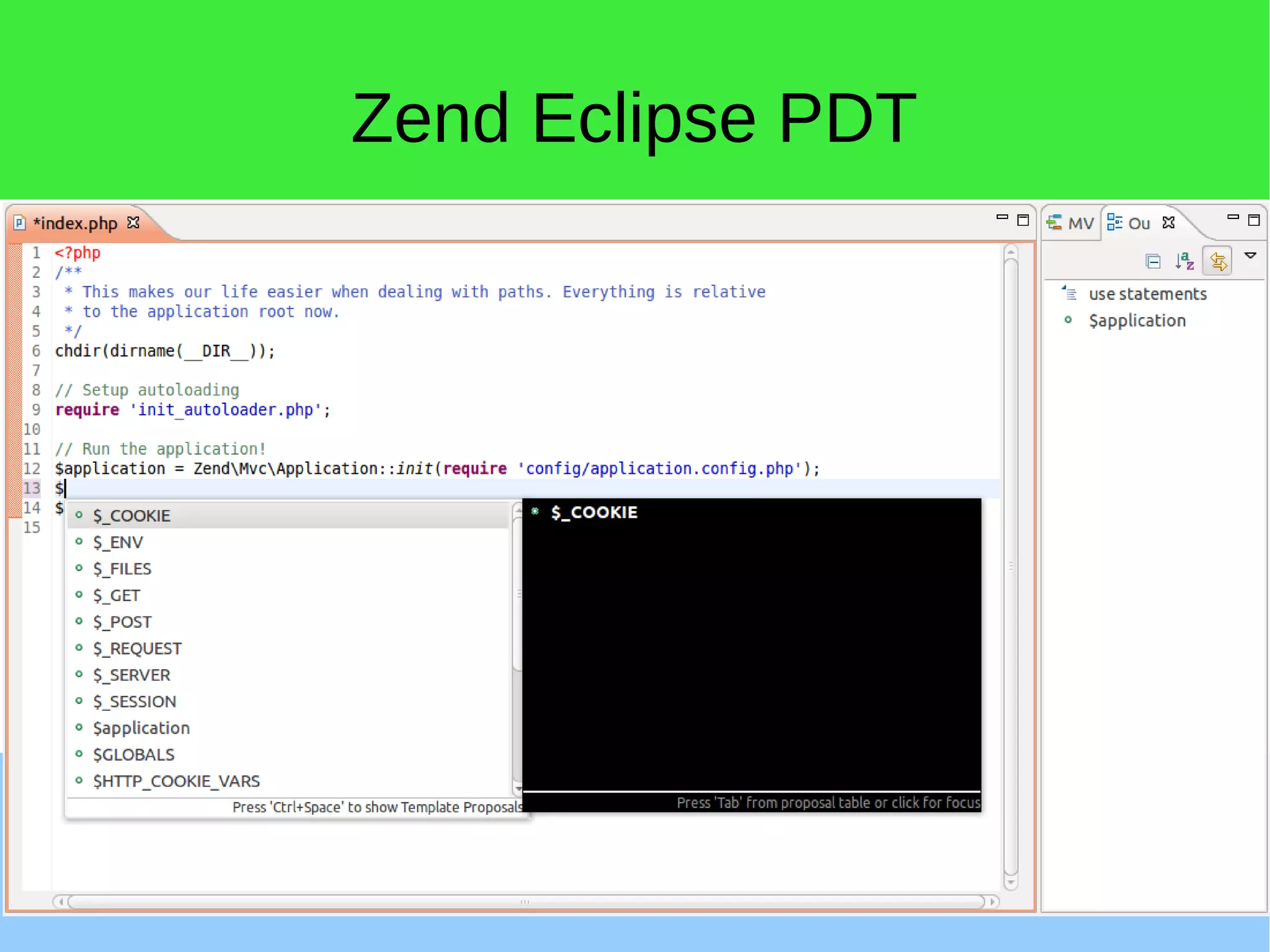Switch to the MV view tab
Image resolution: width=1270 pixels, height=952 pixels.
1071,223
